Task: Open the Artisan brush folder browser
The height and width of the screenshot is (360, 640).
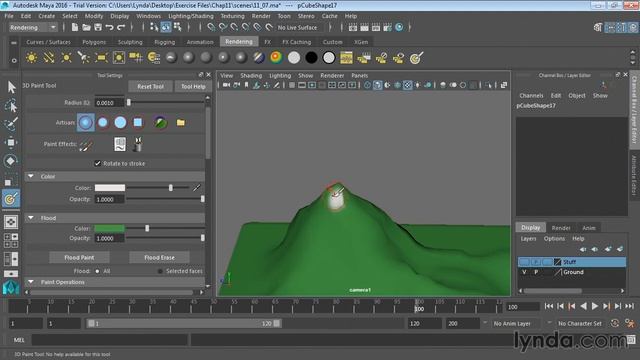Action: tap(180, 122)
